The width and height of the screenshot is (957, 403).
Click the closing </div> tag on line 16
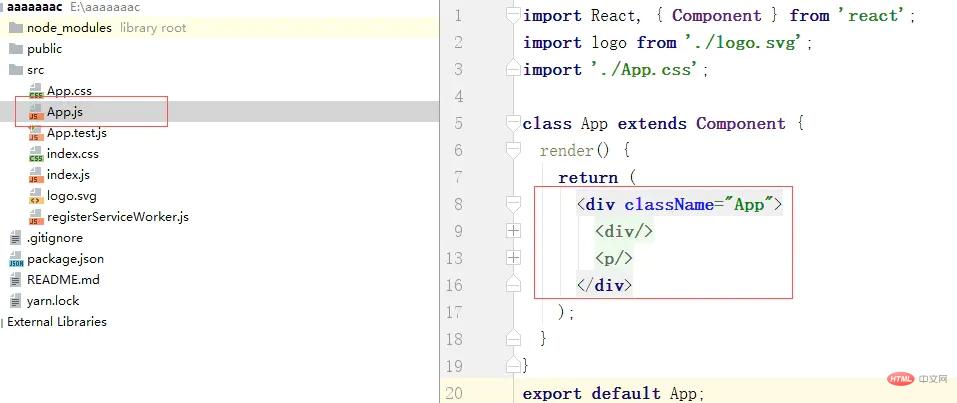604,285
